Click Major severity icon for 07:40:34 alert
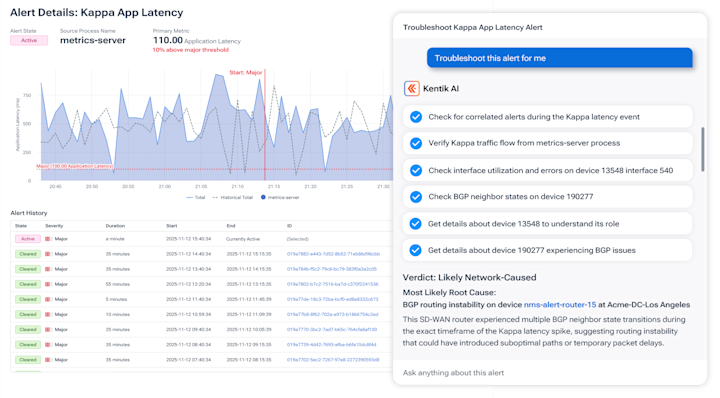This screenshot has width=720, height=398. coord(47,360)
